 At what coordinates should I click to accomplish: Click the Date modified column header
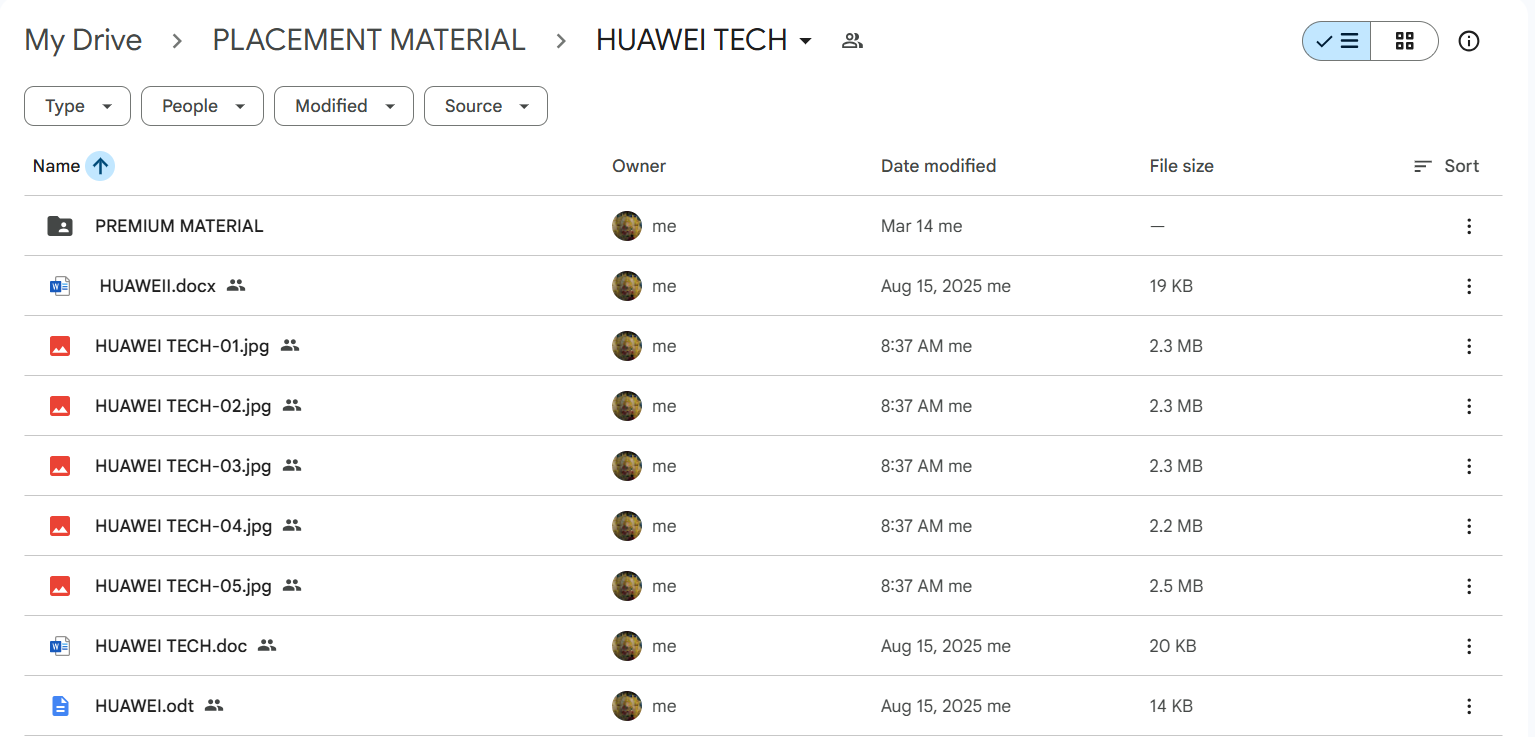coord(938,166)
